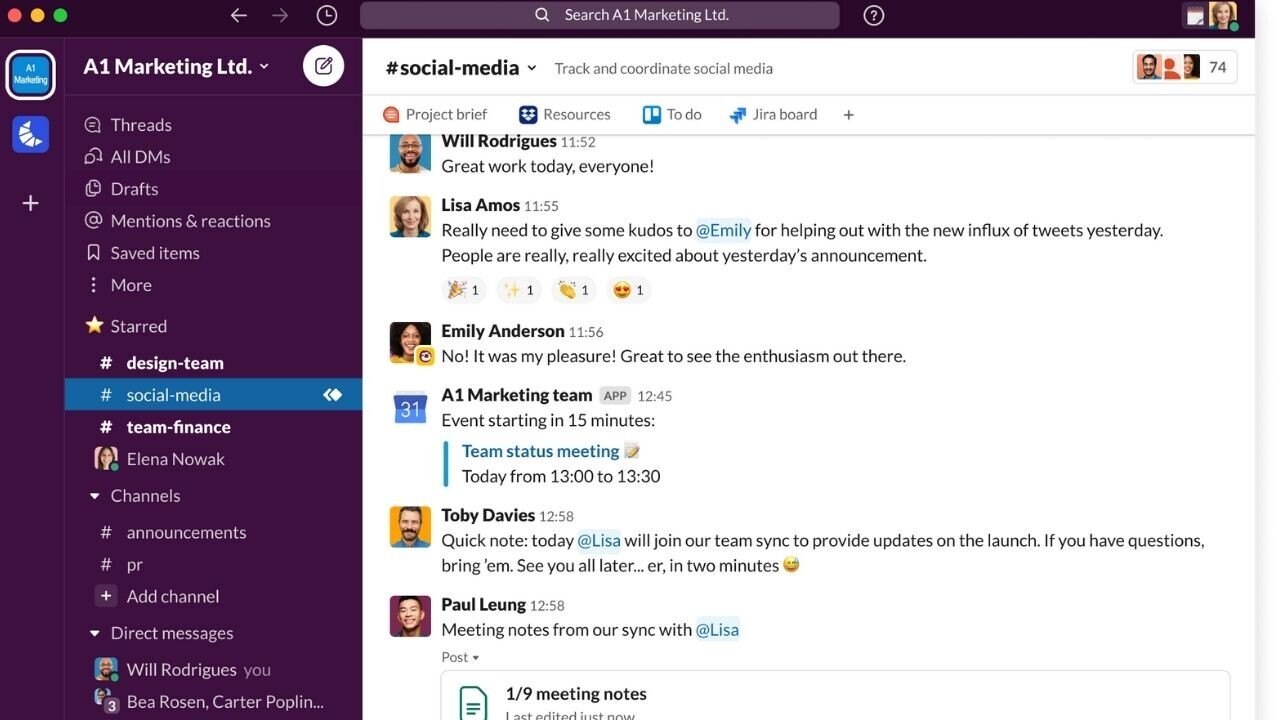The height and width of the screenshot is (720, 1280).
Task: Collapse the Channels section
Action: (95, 496)
